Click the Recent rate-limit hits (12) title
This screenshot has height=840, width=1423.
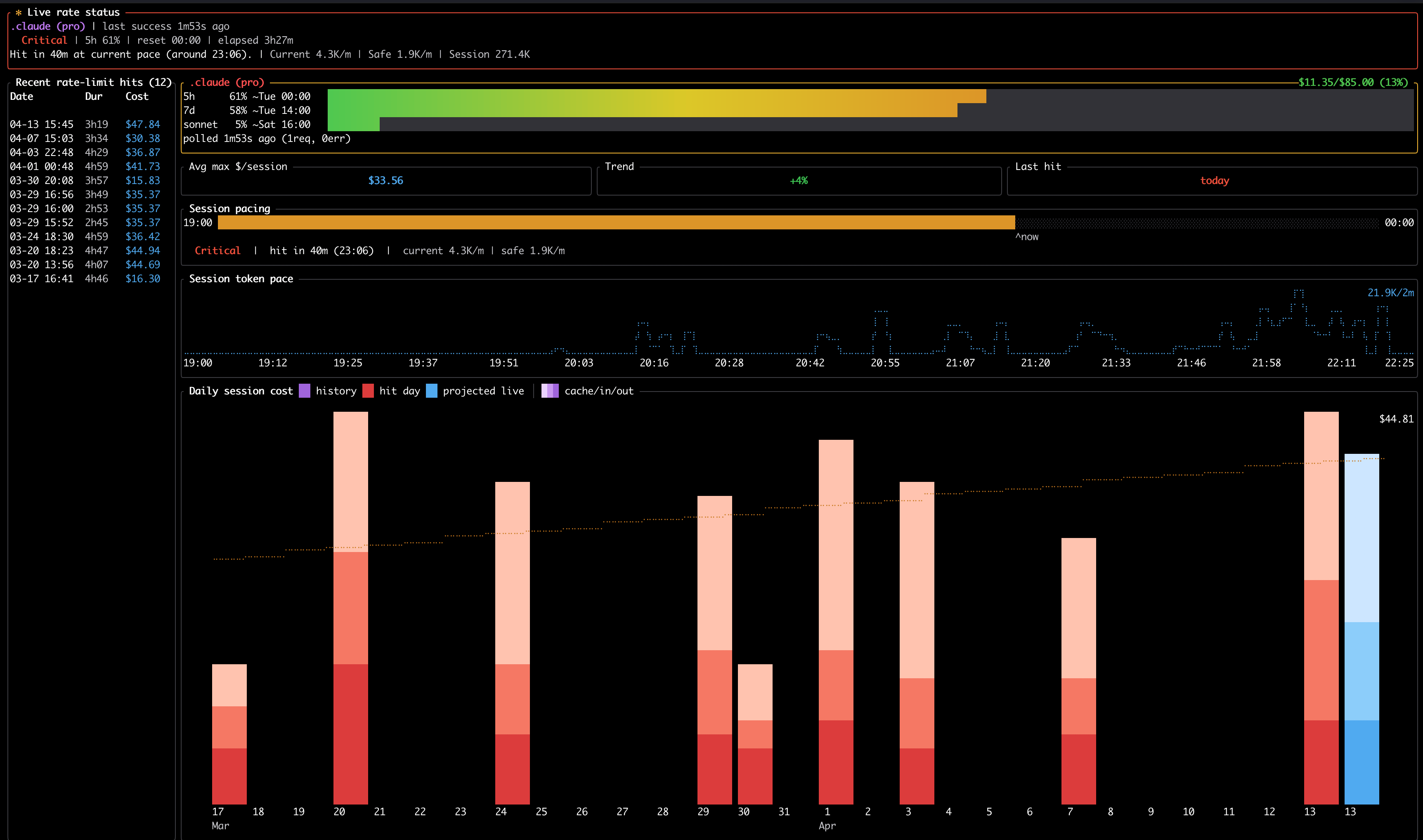tap(93, 83)
